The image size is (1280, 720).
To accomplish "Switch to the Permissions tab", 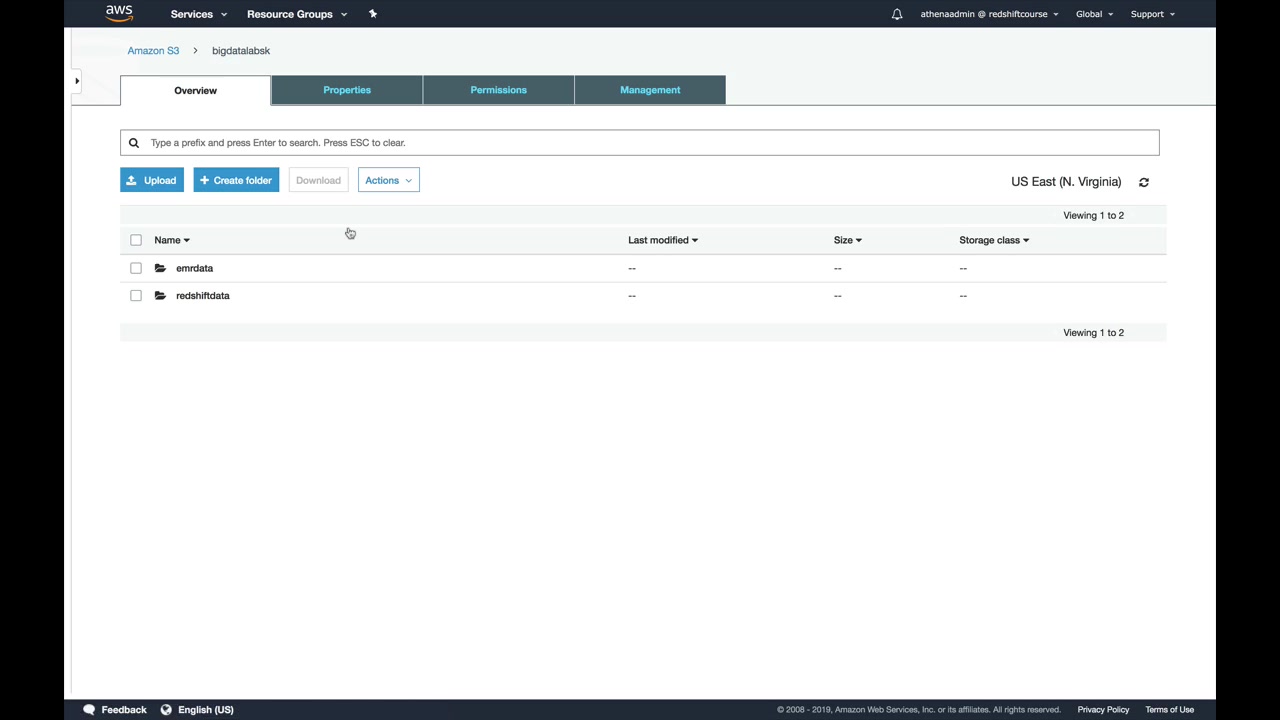I will click(498, 90).
